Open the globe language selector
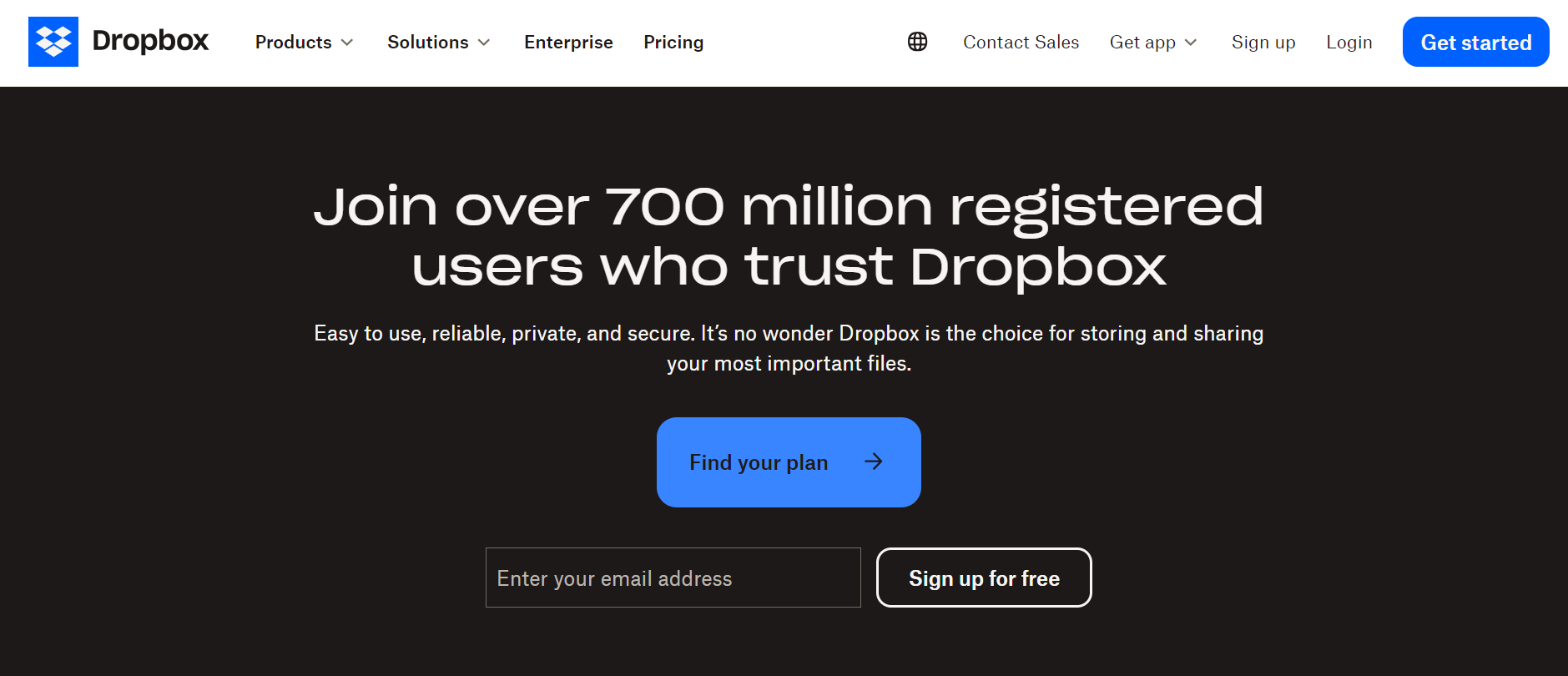The image size is (1568, 676). click(x=917, y=42)
